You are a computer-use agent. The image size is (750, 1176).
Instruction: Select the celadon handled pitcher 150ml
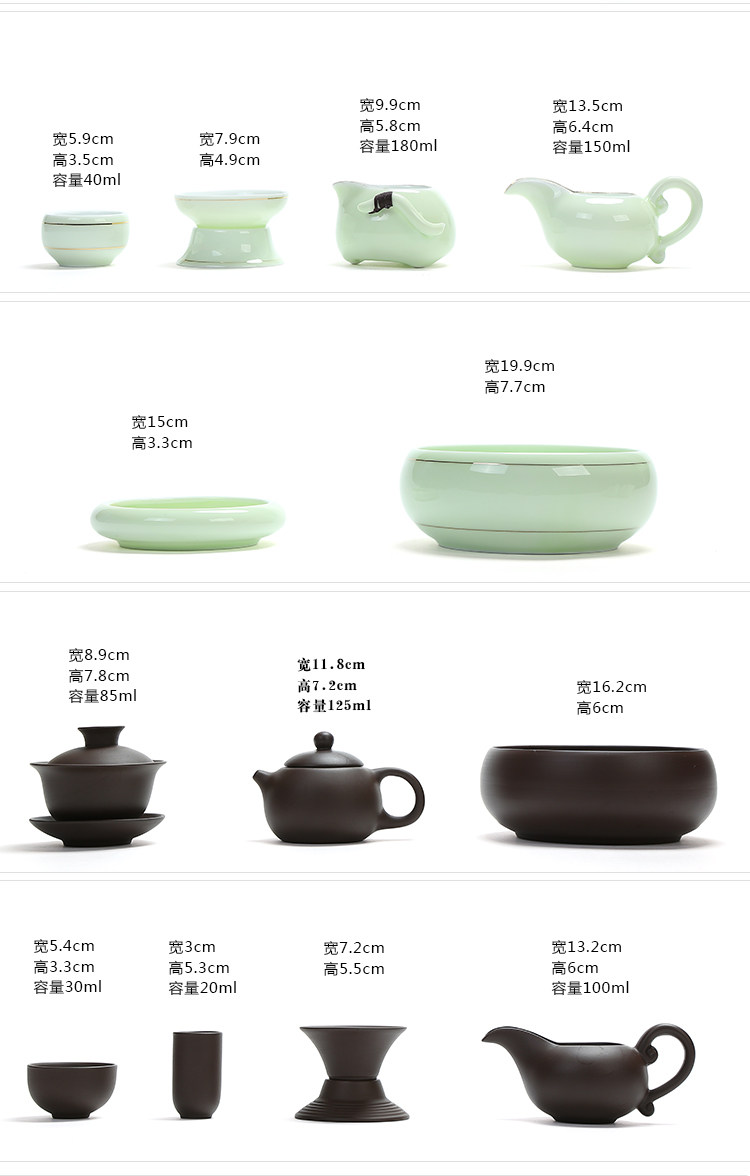[604, 223]
